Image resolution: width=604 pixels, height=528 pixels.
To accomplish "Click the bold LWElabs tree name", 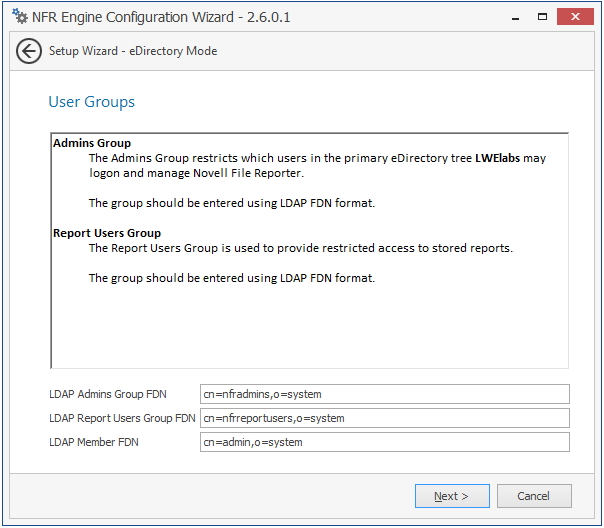I will tap(502, 158).
